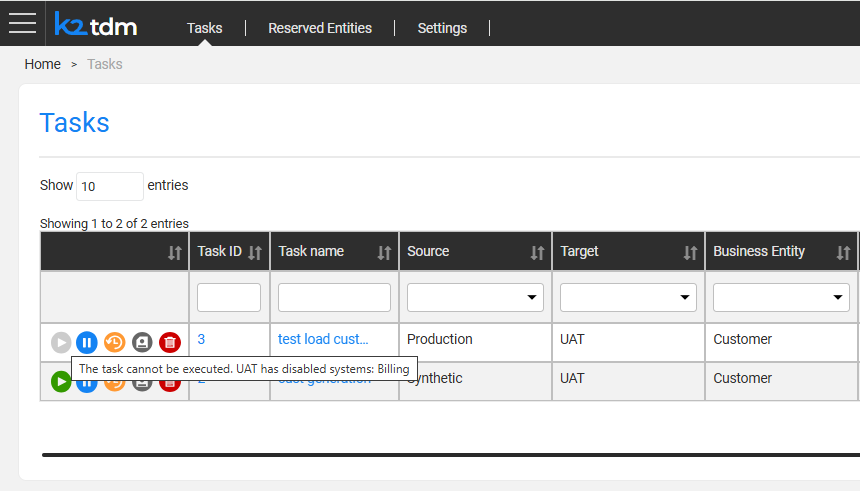860x491 pixels.
Task: Expand the Source filter dropdown
Action: click(475, 297)
